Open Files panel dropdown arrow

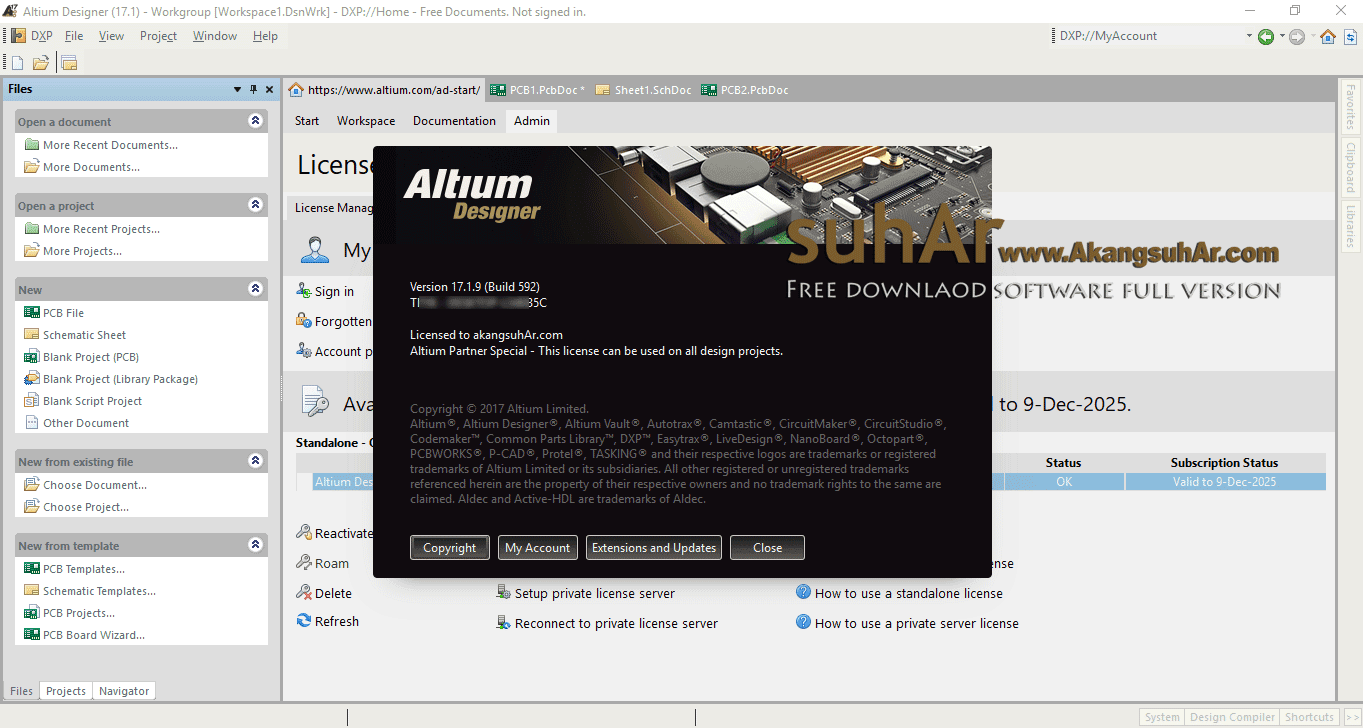(x=237, y=89)
